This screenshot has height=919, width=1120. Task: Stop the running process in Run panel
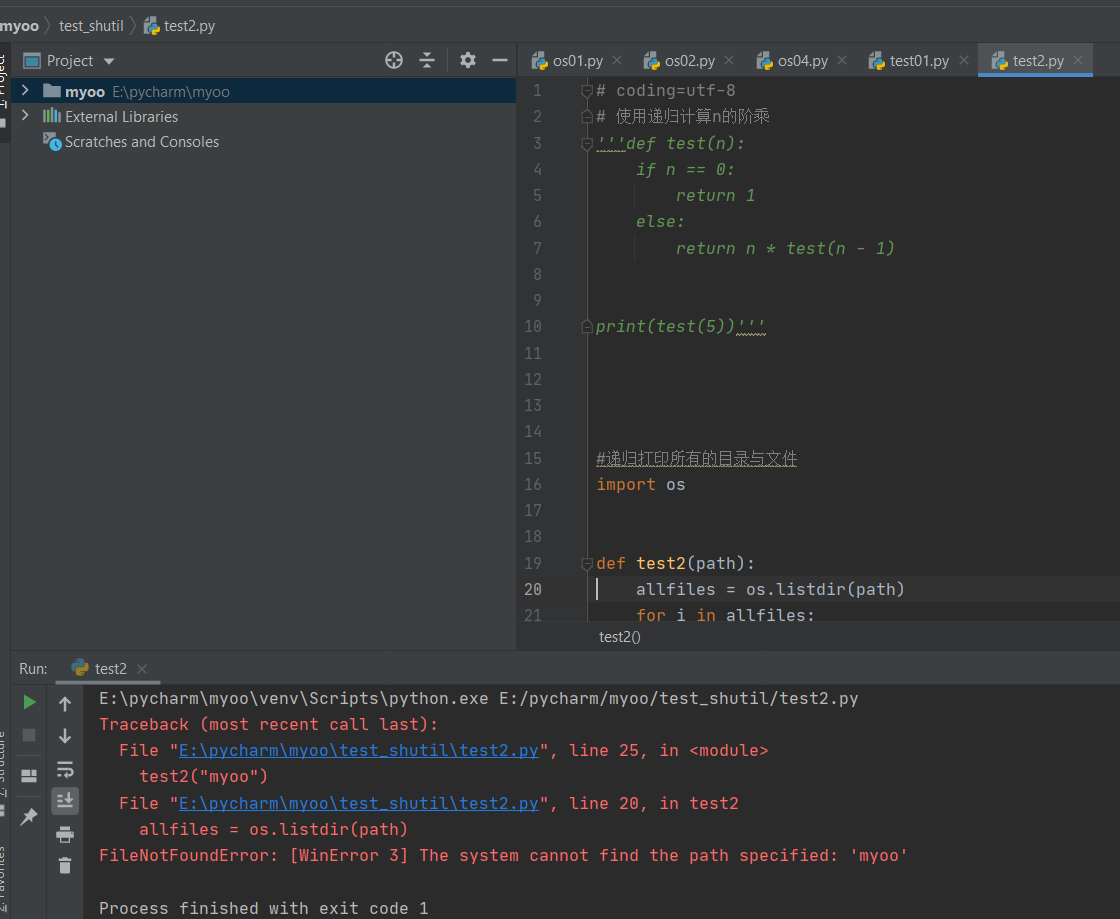[x=29, y=735]
